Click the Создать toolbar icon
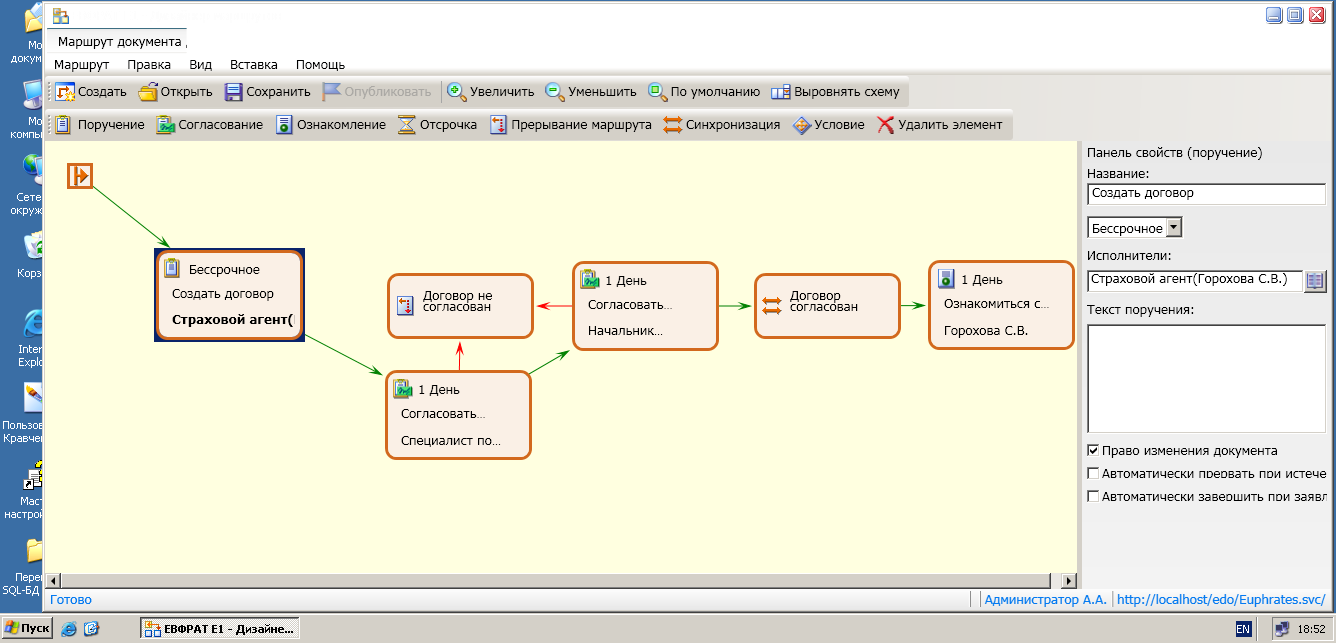 [x=65, y=92]
